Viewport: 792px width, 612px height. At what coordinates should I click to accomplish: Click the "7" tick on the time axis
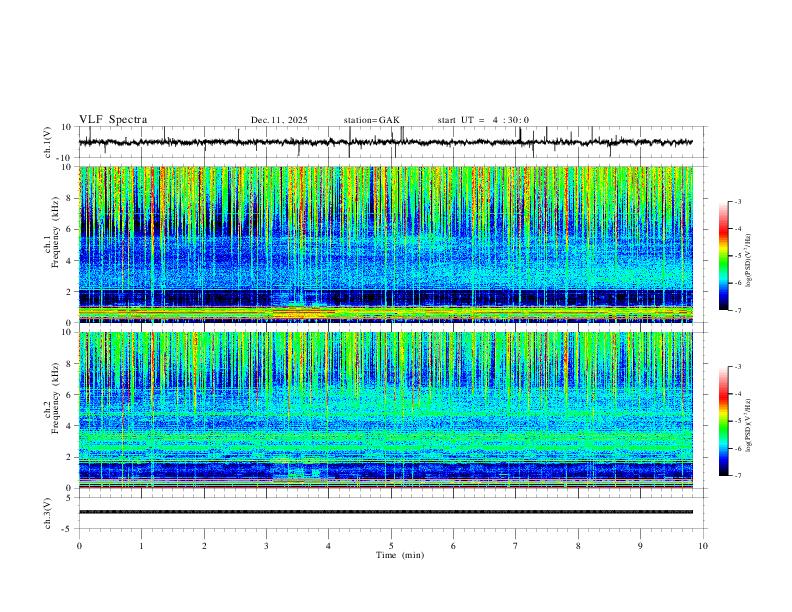pos(516,546)
